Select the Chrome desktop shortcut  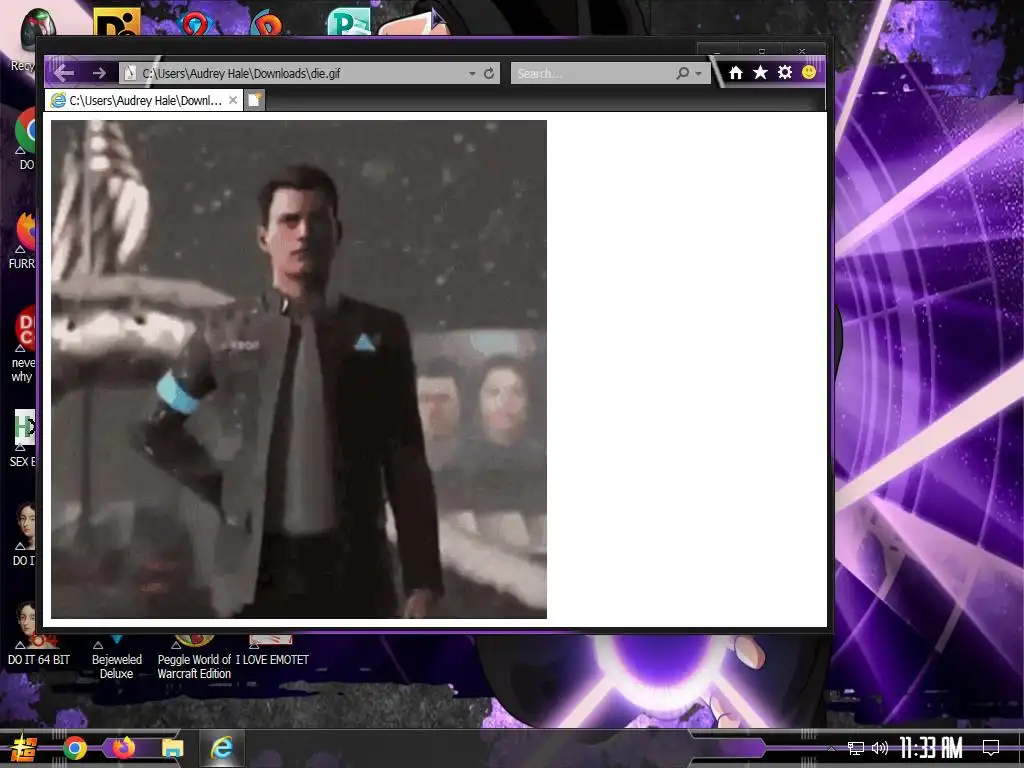(26, 139)
